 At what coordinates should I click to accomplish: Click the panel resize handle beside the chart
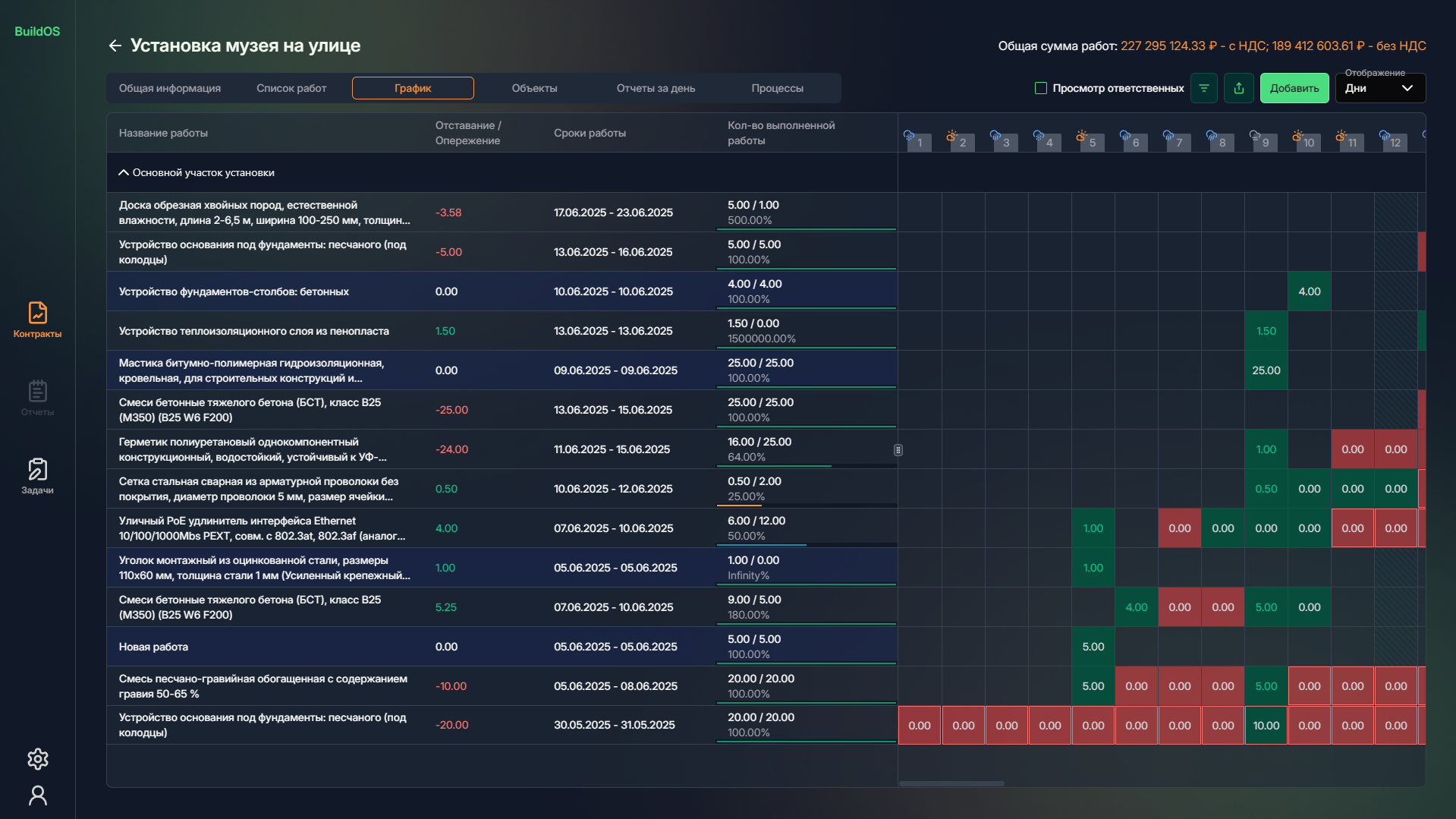coord(898,450)
